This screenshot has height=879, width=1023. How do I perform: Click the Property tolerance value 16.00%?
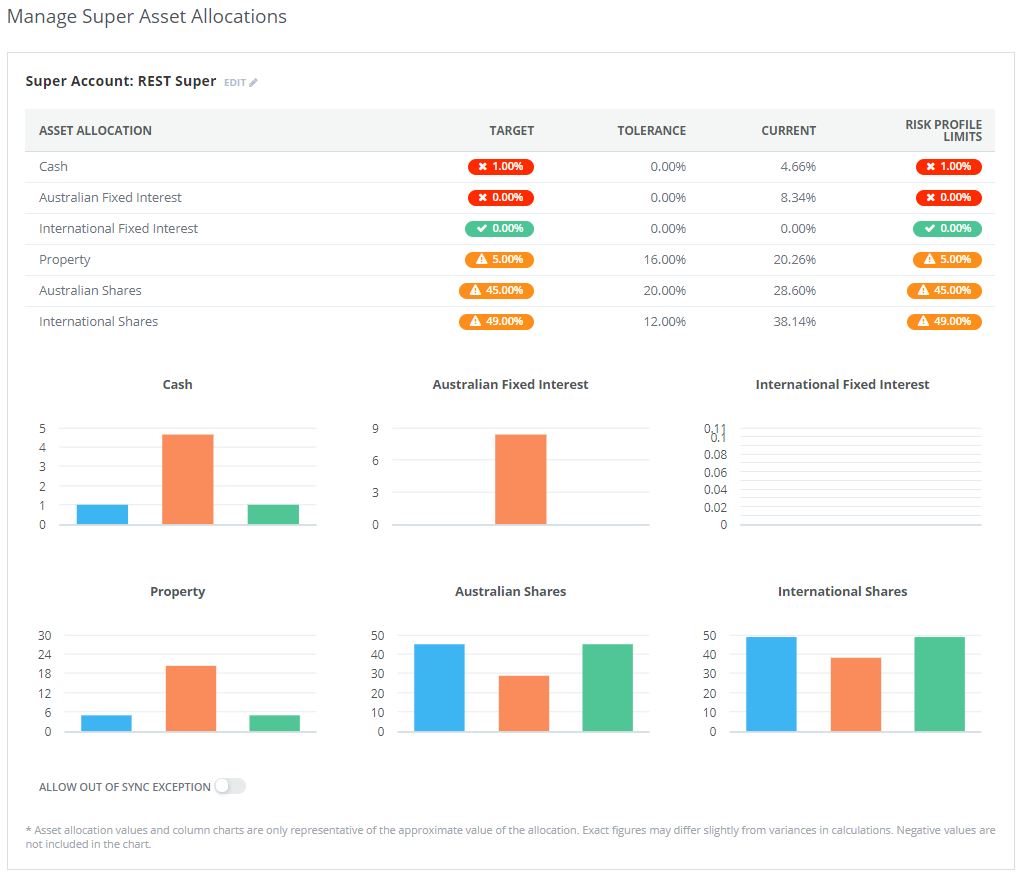tap(667, 260)
